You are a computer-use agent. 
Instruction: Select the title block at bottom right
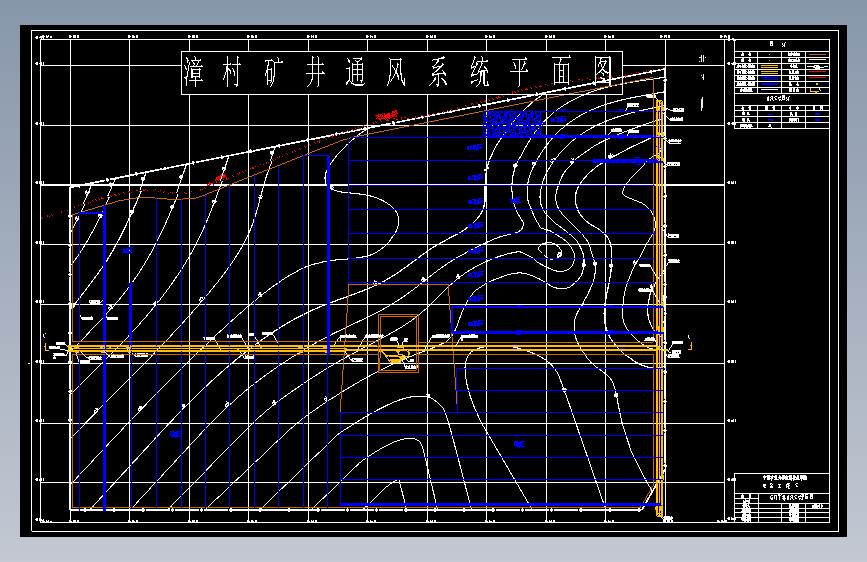point(782,497)
